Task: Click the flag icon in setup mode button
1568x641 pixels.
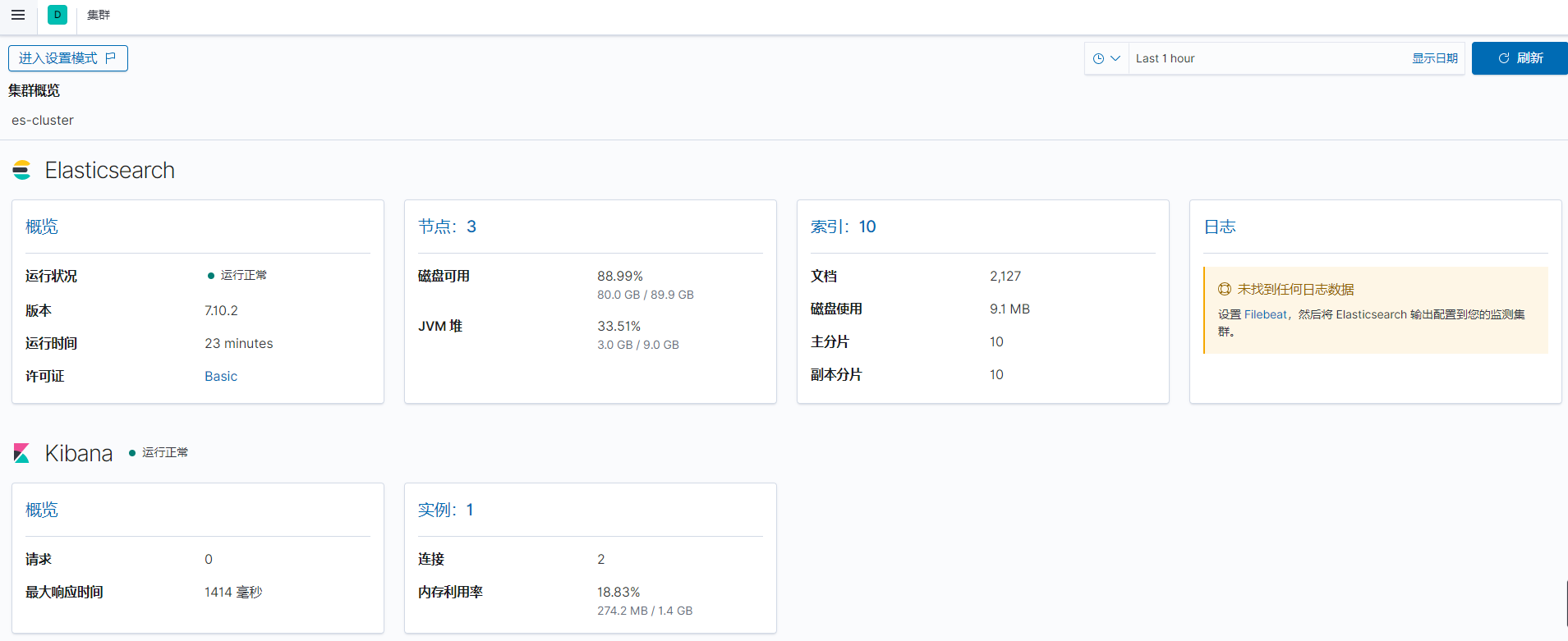Action: (x=111, y=58)
